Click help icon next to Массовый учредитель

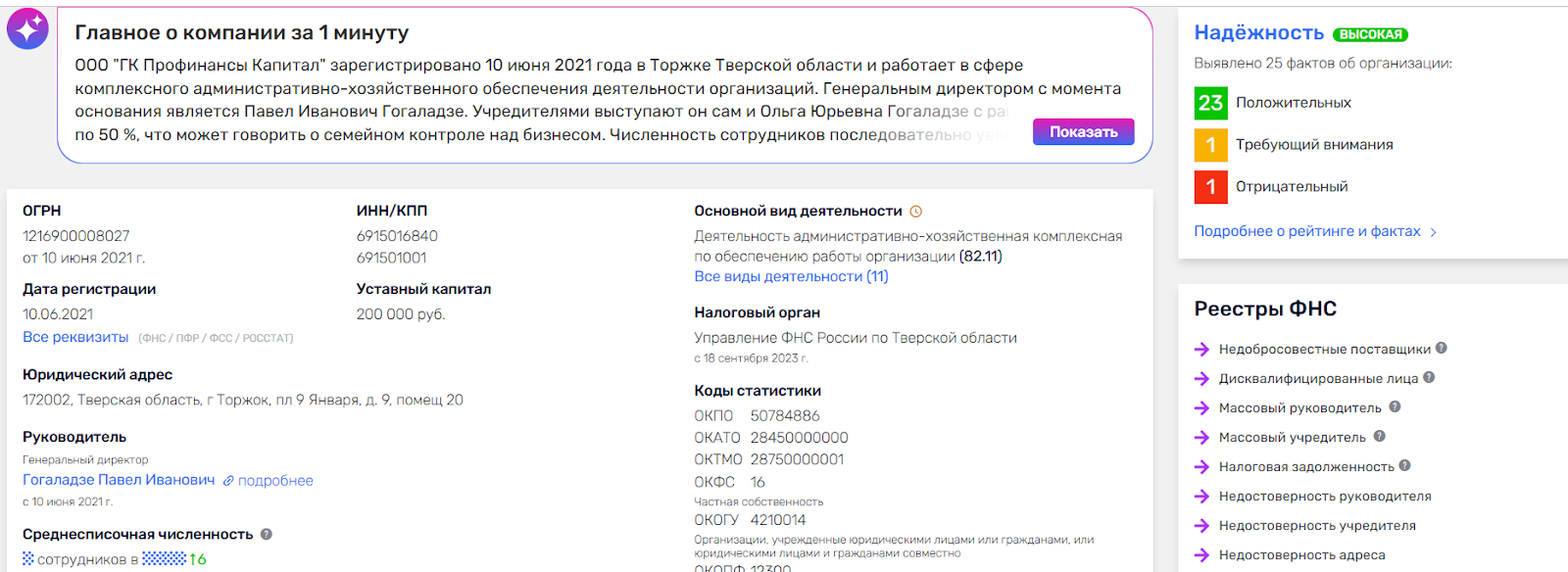(1379, 436)
